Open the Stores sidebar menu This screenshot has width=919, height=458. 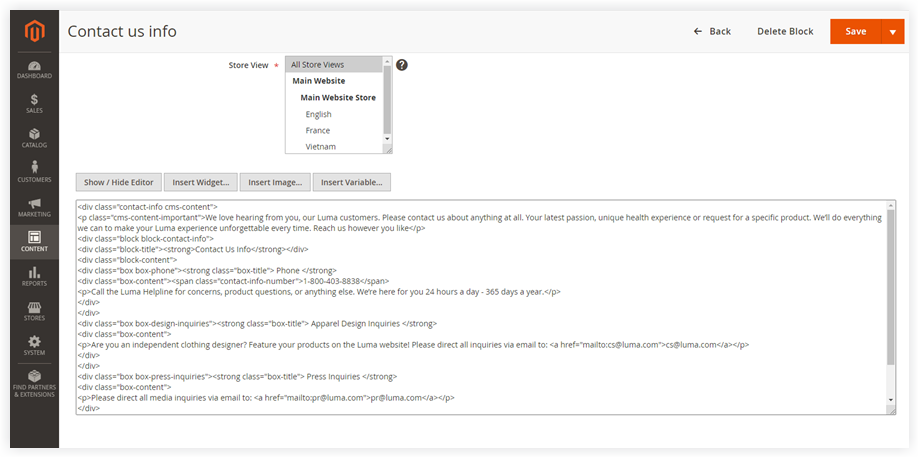[x=34, y=311]
